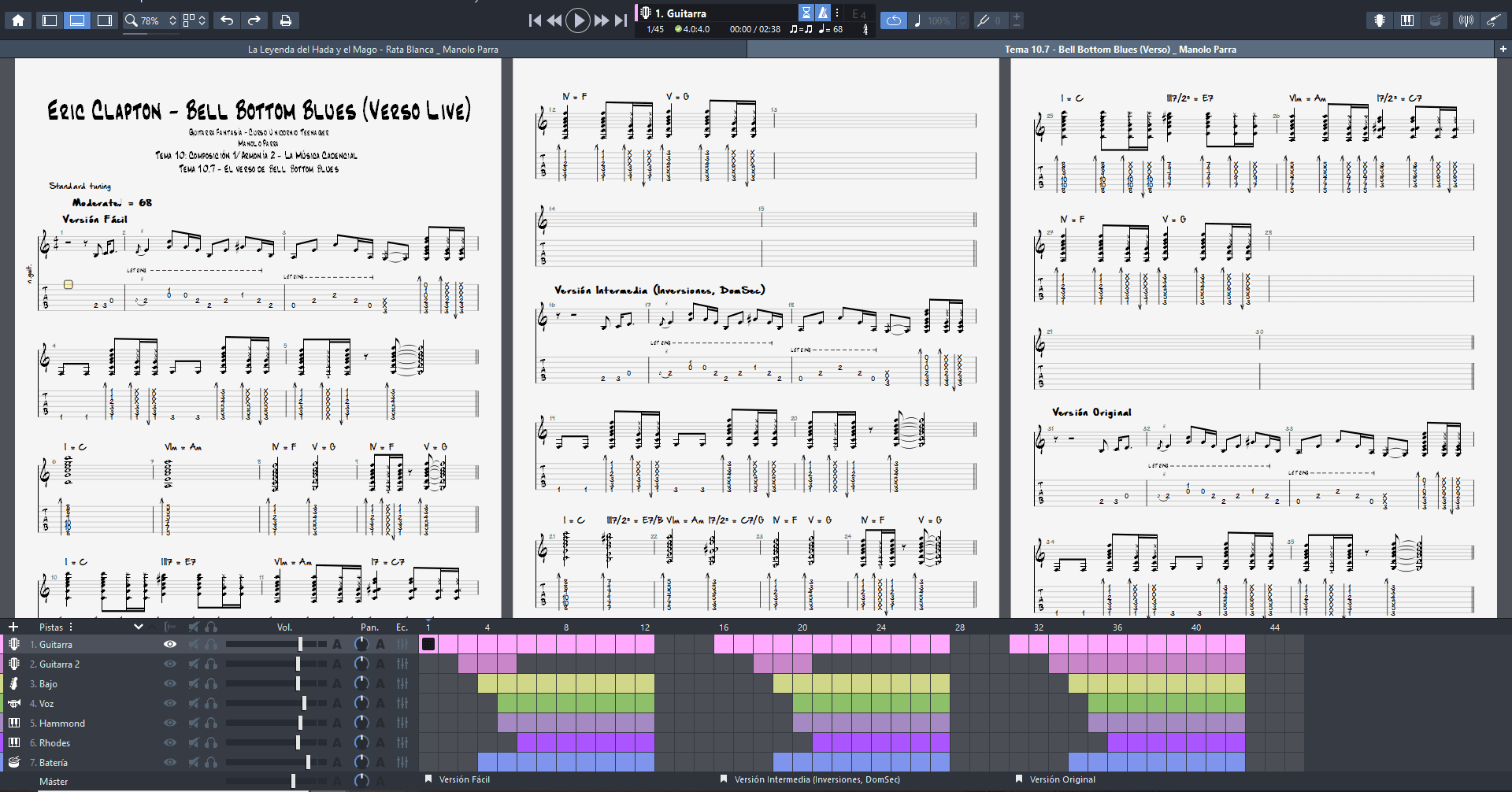
Task: Open the tuner icon
Action: [1466, 20]
